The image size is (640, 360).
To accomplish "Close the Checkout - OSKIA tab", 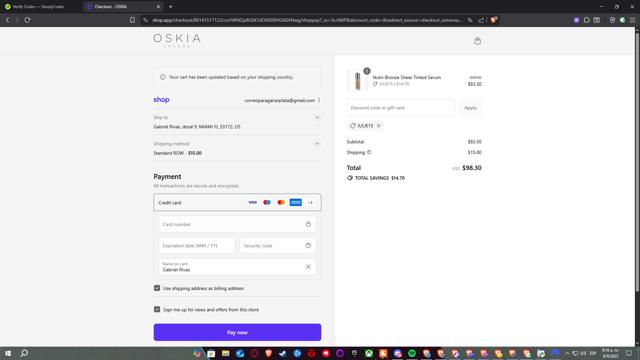I will (x=158, y=7).
